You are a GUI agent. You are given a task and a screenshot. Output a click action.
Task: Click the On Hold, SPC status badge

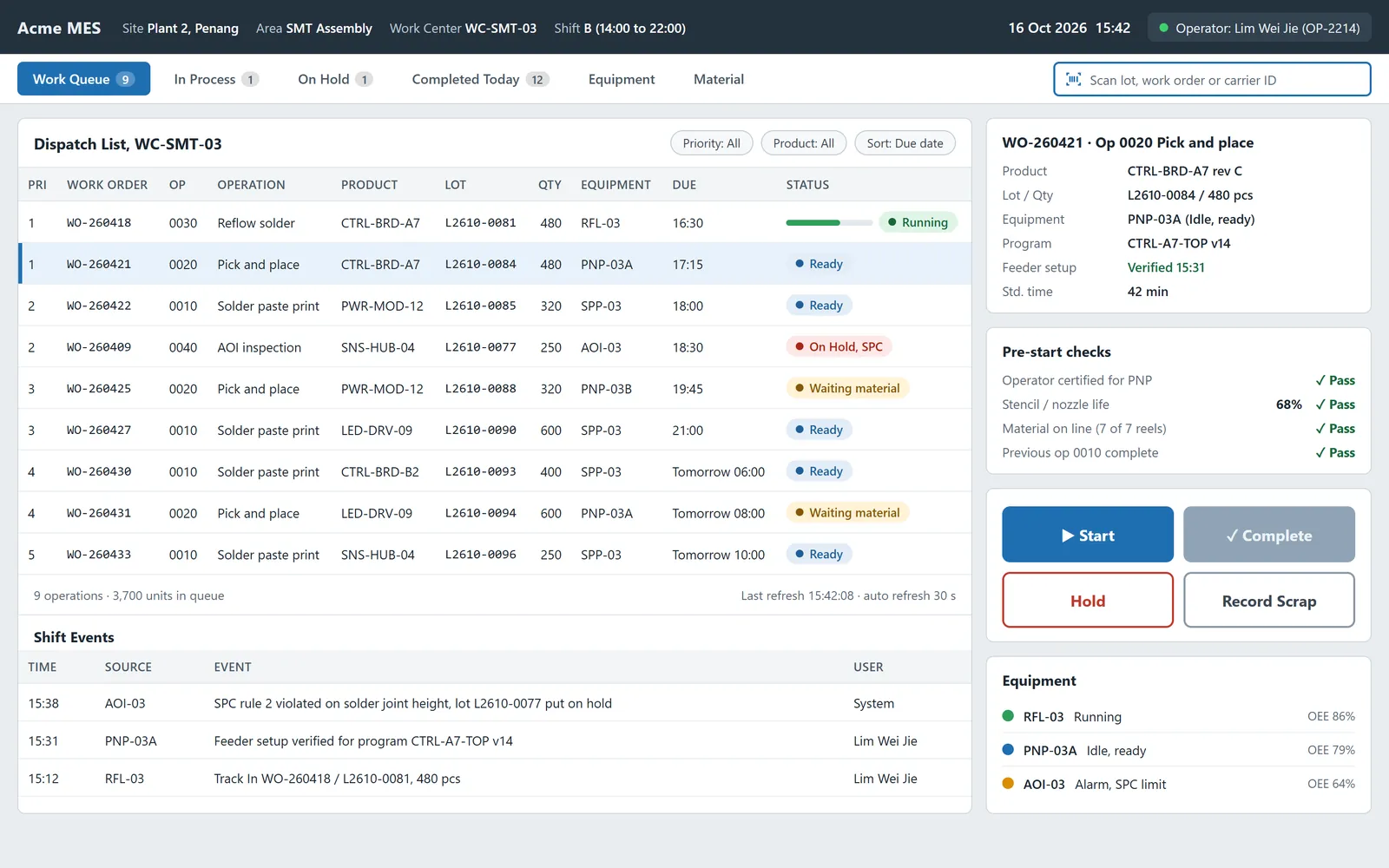[839, 346]
